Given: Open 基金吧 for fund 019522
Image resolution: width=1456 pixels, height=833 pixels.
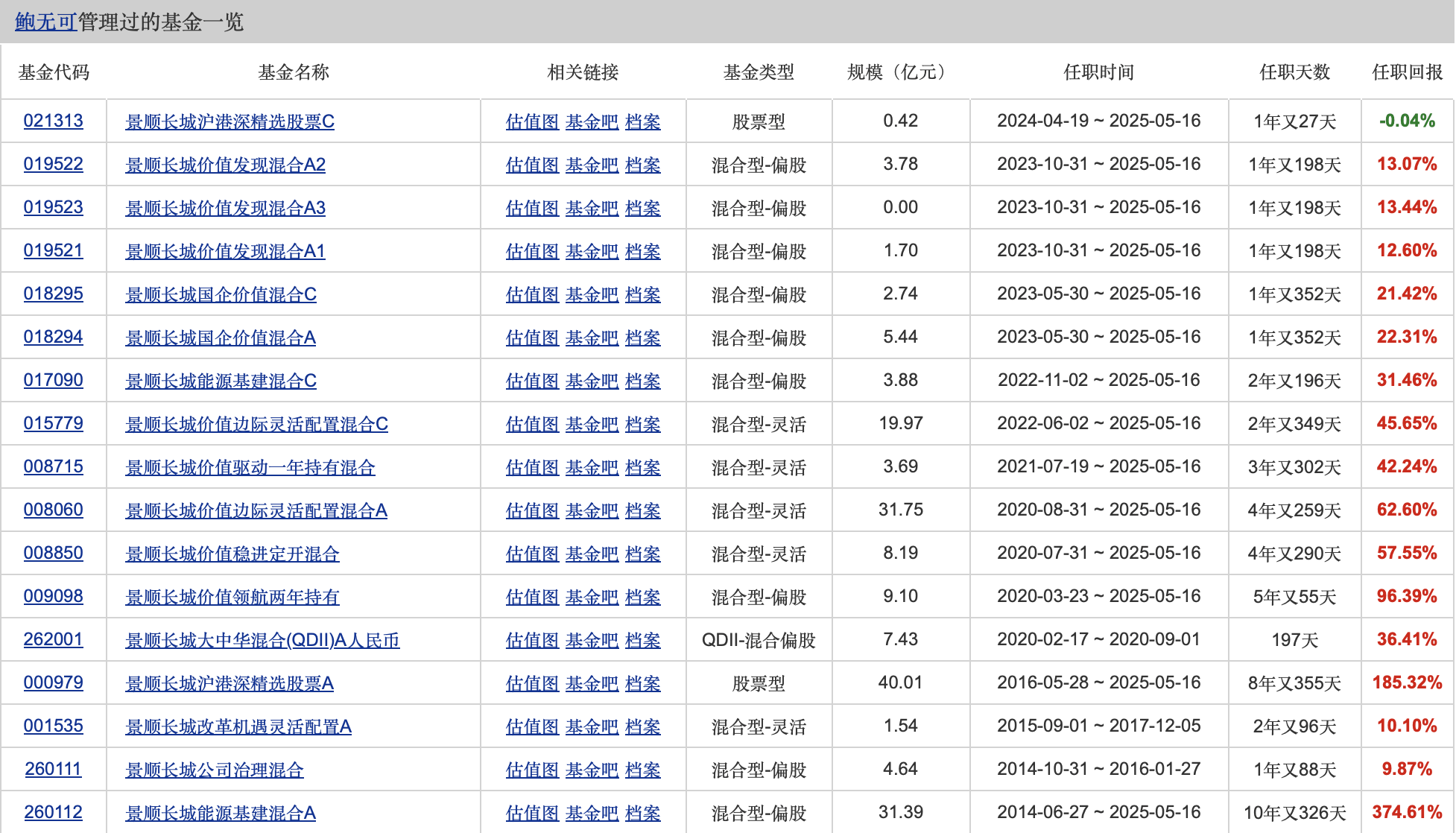Looking at the screenshot, I should pyautogui.click(x=592, y=165).
